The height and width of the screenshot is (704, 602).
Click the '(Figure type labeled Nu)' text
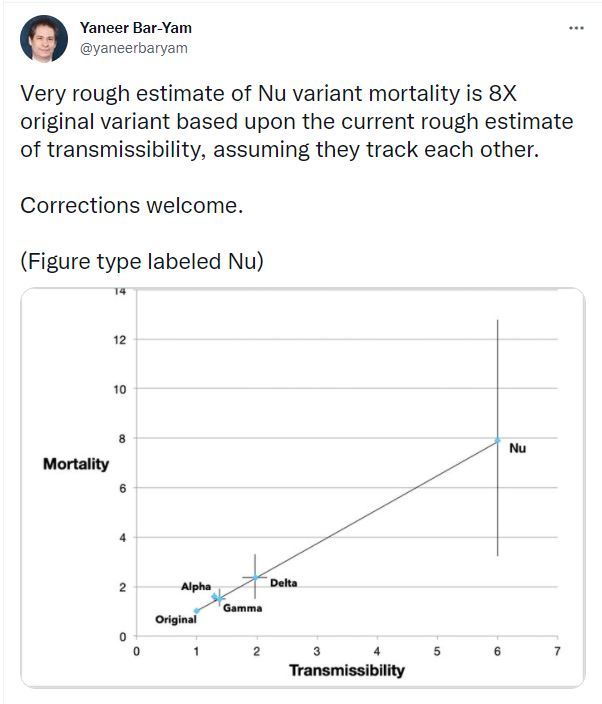coord(142,261)
